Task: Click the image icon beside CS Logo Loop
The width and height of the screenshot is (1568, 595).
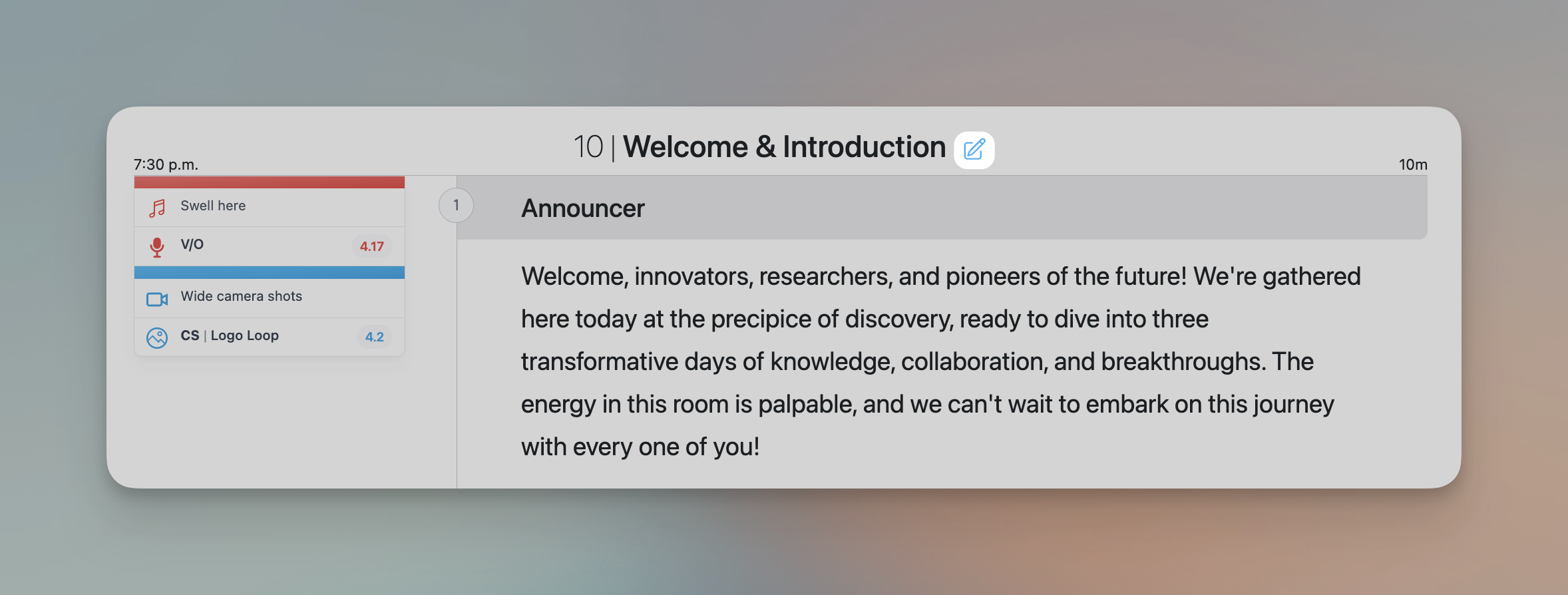Action: 157,338
